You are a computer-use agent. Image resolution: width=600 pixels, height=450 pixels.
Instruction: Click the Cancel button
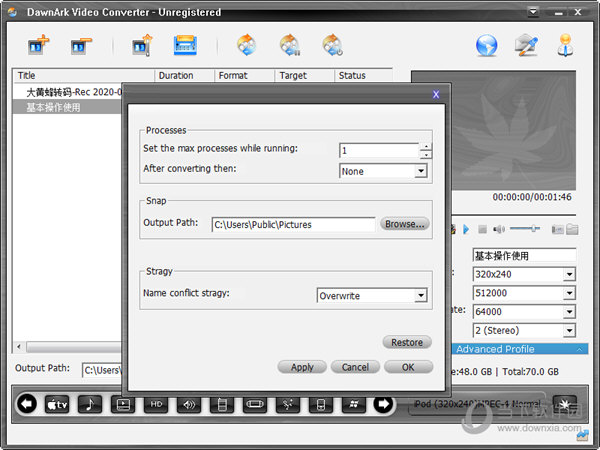pyautogui.click(x=355, y=367)
